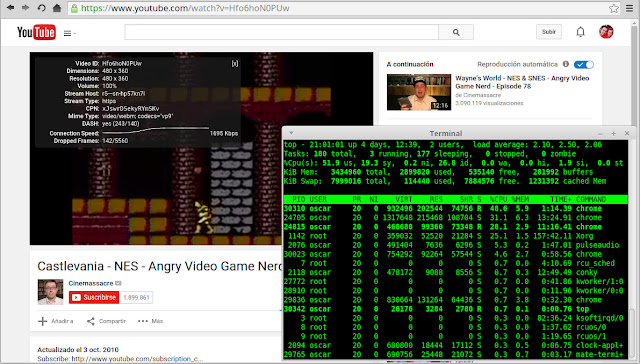
Task: Click ksoftirqd/0 process row
Action: [x=456, y=318]
